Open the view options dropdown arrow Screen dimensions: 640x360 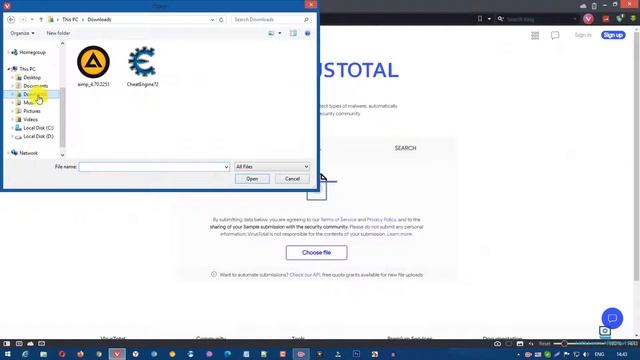(x=280, y=33)
